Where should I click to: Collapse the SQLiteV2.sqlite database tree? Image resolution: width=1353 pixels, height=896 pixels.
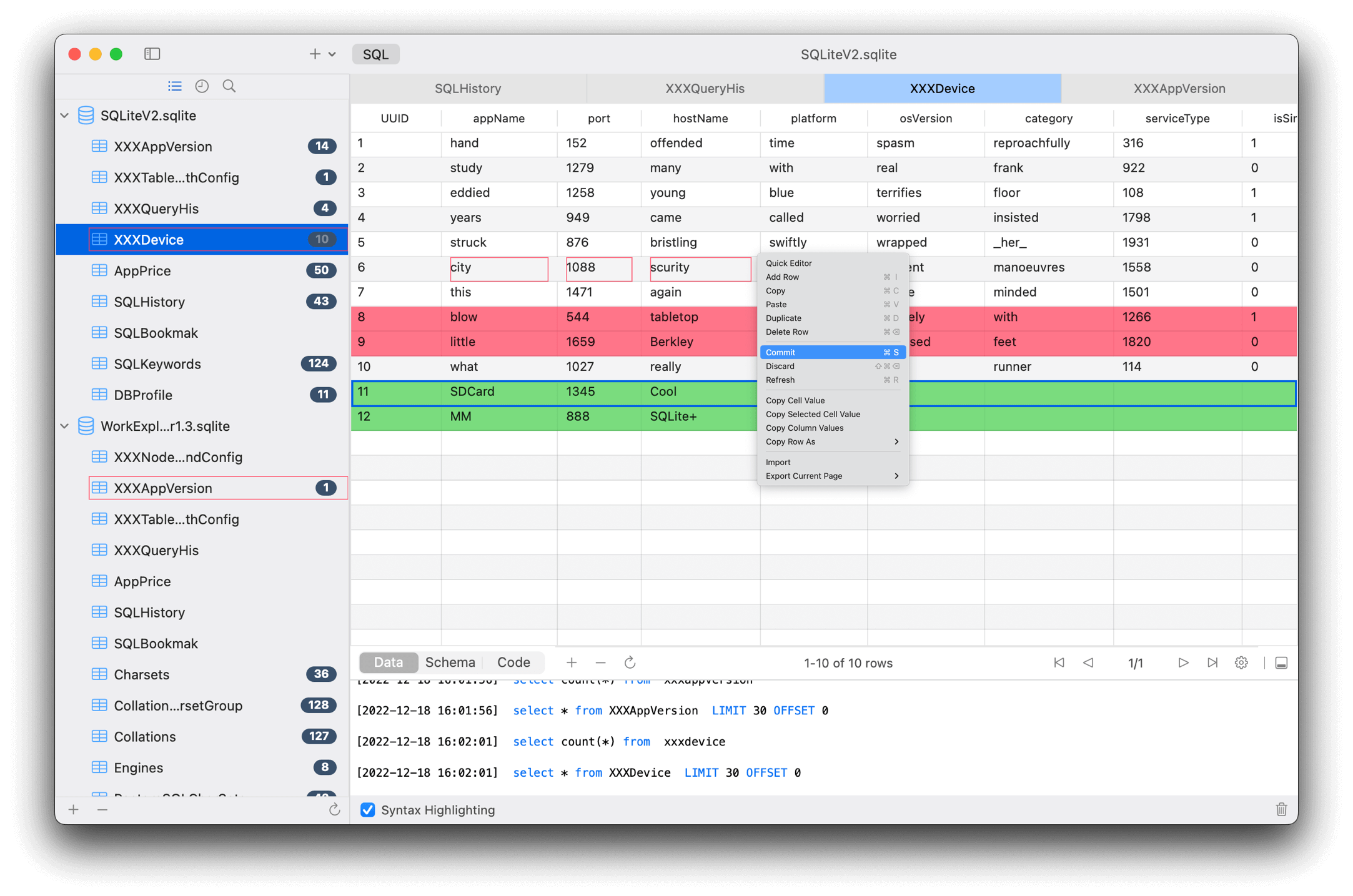pos(65,116)
